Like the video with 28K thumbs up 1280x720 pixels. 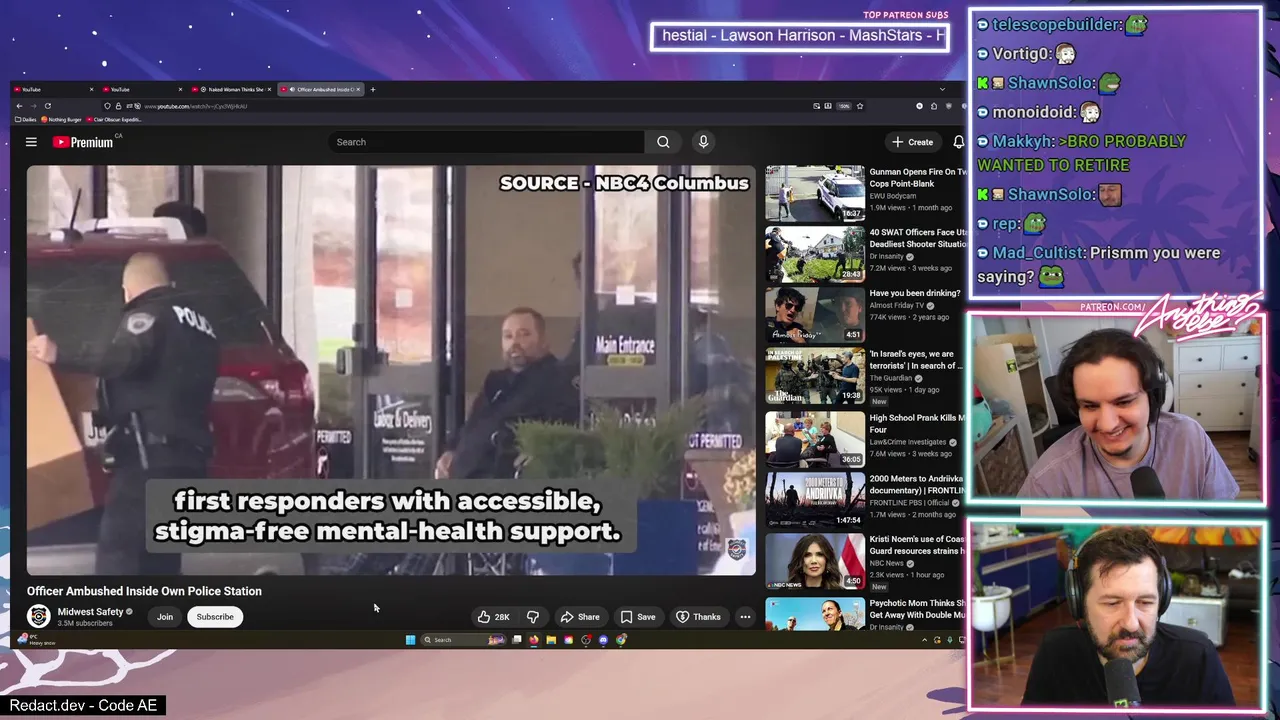point(493,617)
